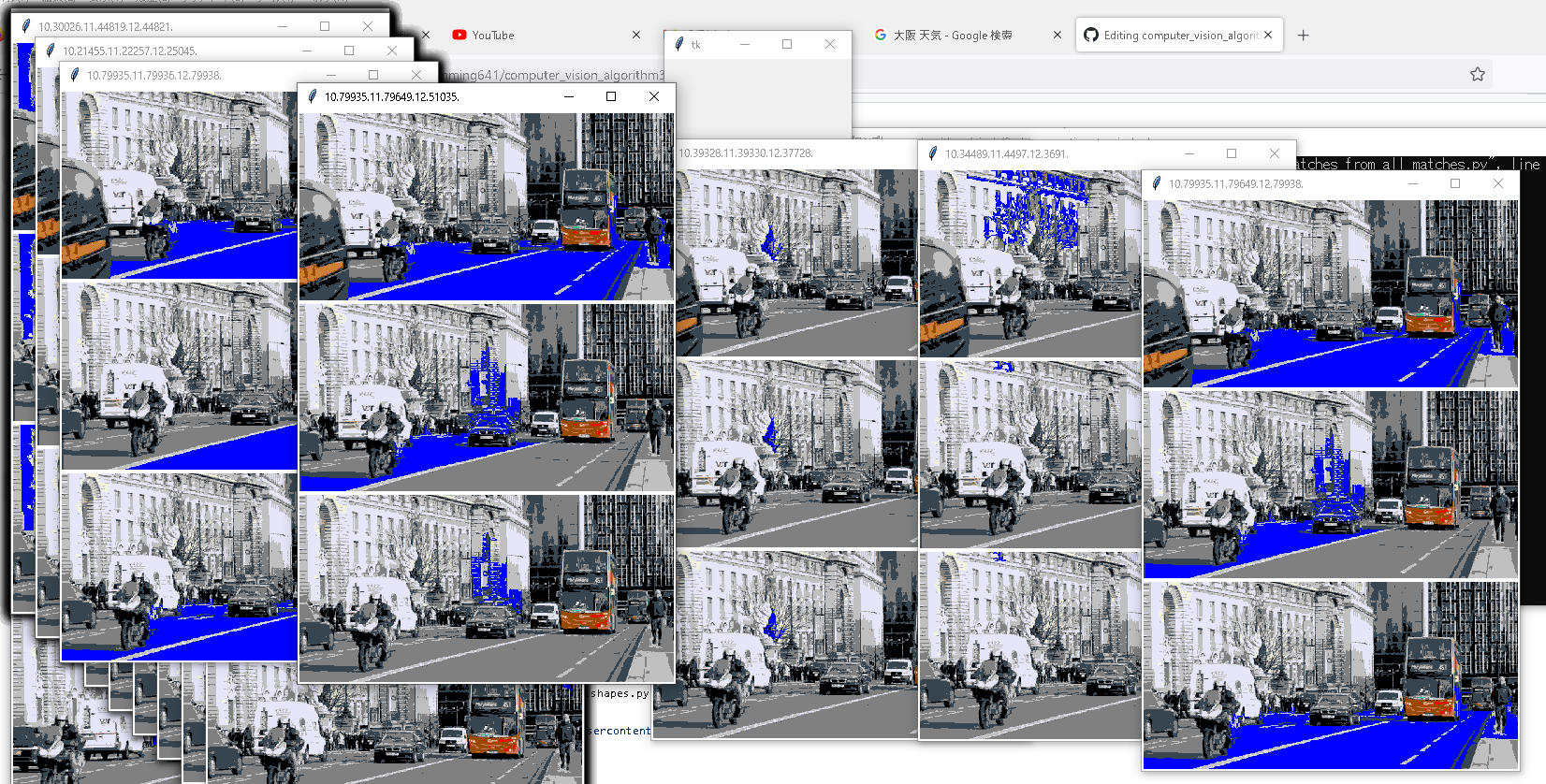Close window 10.34489.11.4497.12.3691.
Screen dimensions: 1546x784
(1275, 153)
